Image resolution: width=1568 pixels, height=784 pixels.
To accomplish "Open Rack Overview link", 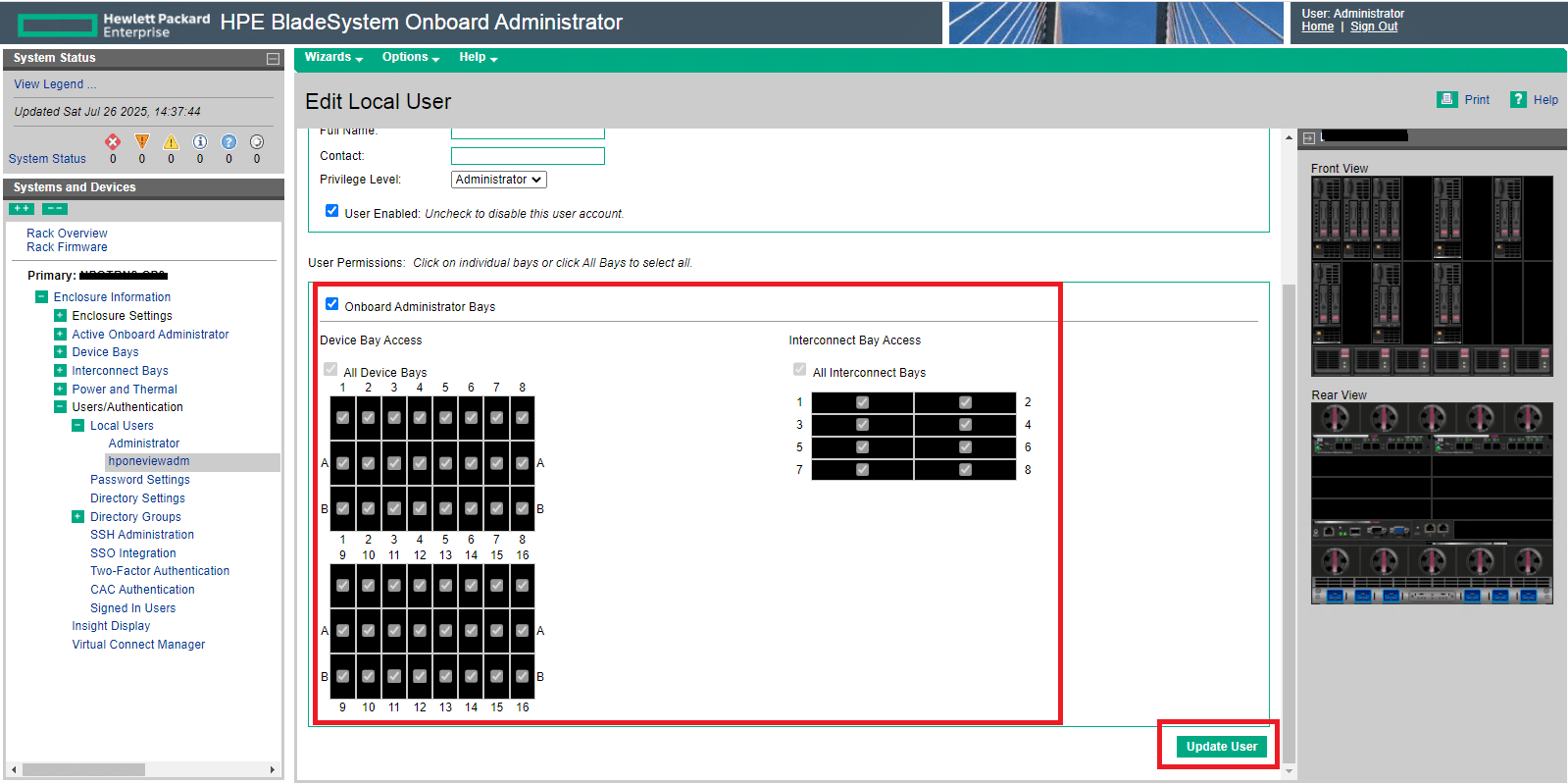I will (x=67, y=234).
